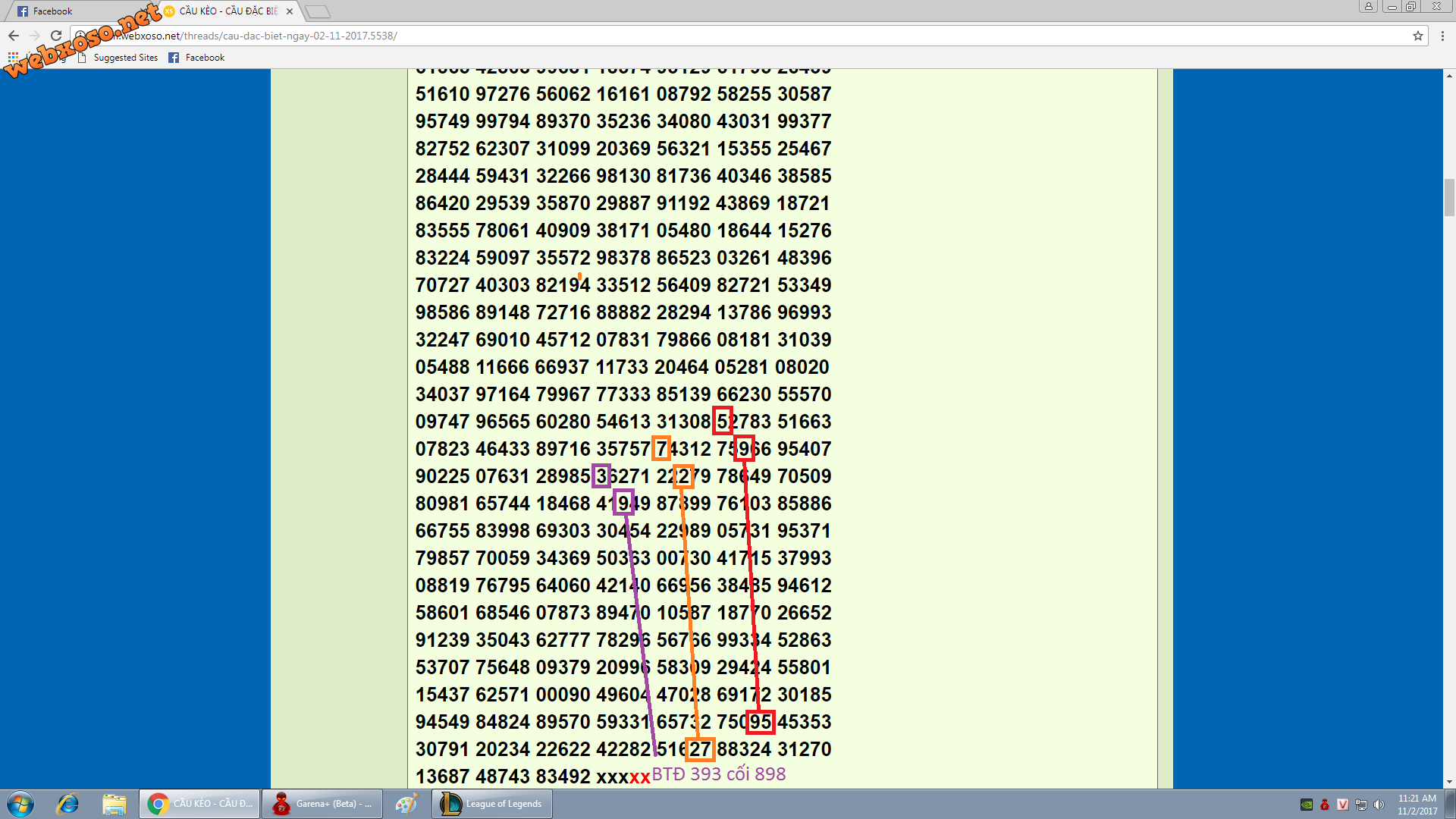Click the back navigation arrow button

point(12,35)
